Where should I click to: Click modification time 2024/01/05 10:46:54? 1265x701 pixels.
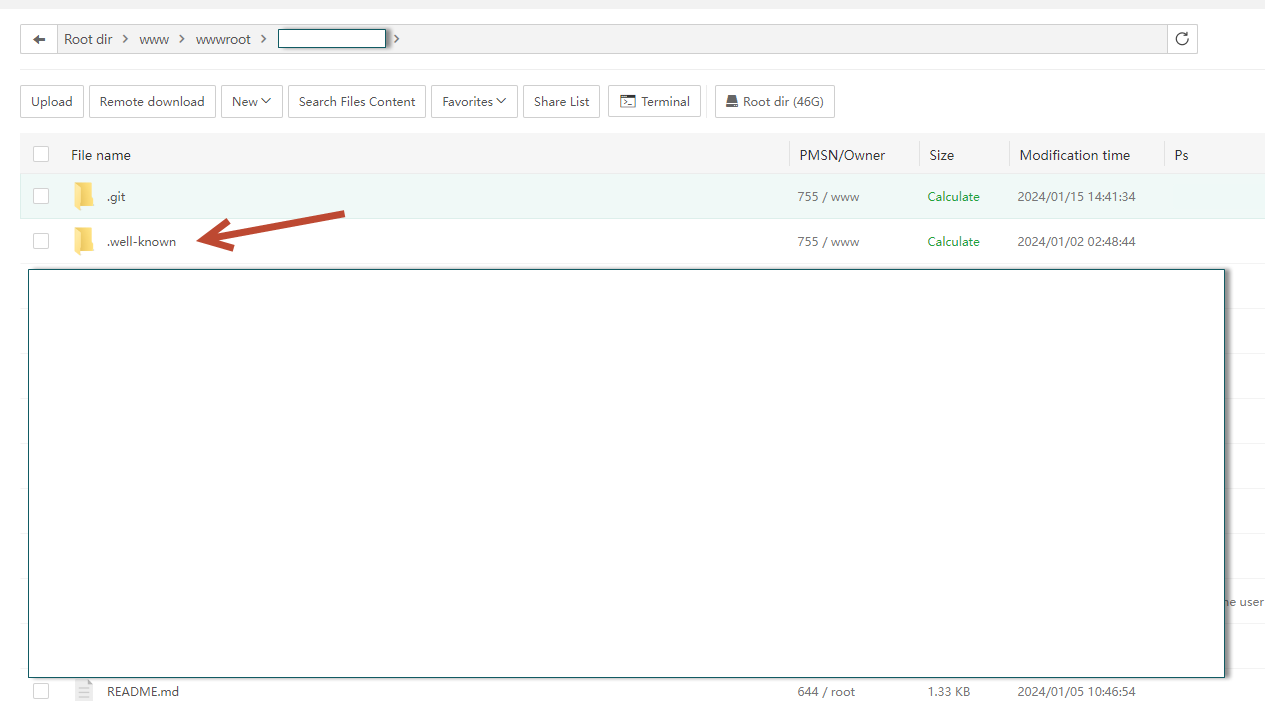coord(1076,691)
